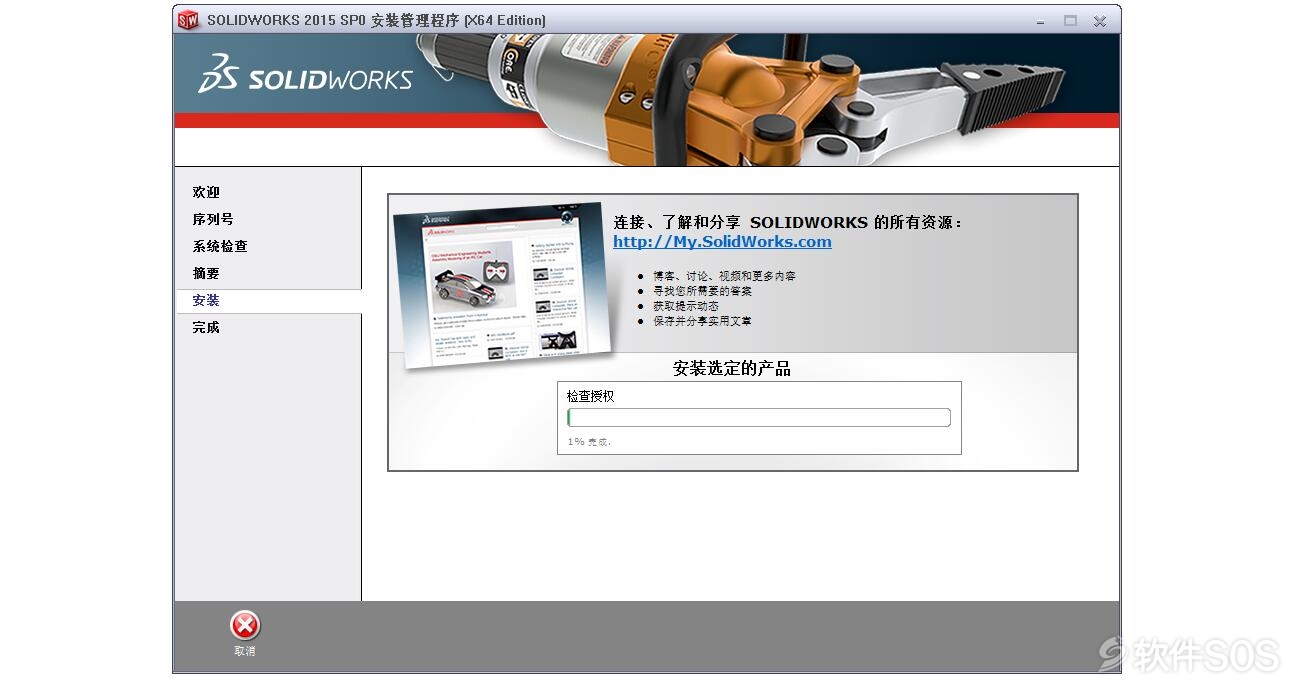The width and height of the screenshot is (1297, 684).
Task: Click the SOLIDWORKS logo in the banner
Action: 305,76
